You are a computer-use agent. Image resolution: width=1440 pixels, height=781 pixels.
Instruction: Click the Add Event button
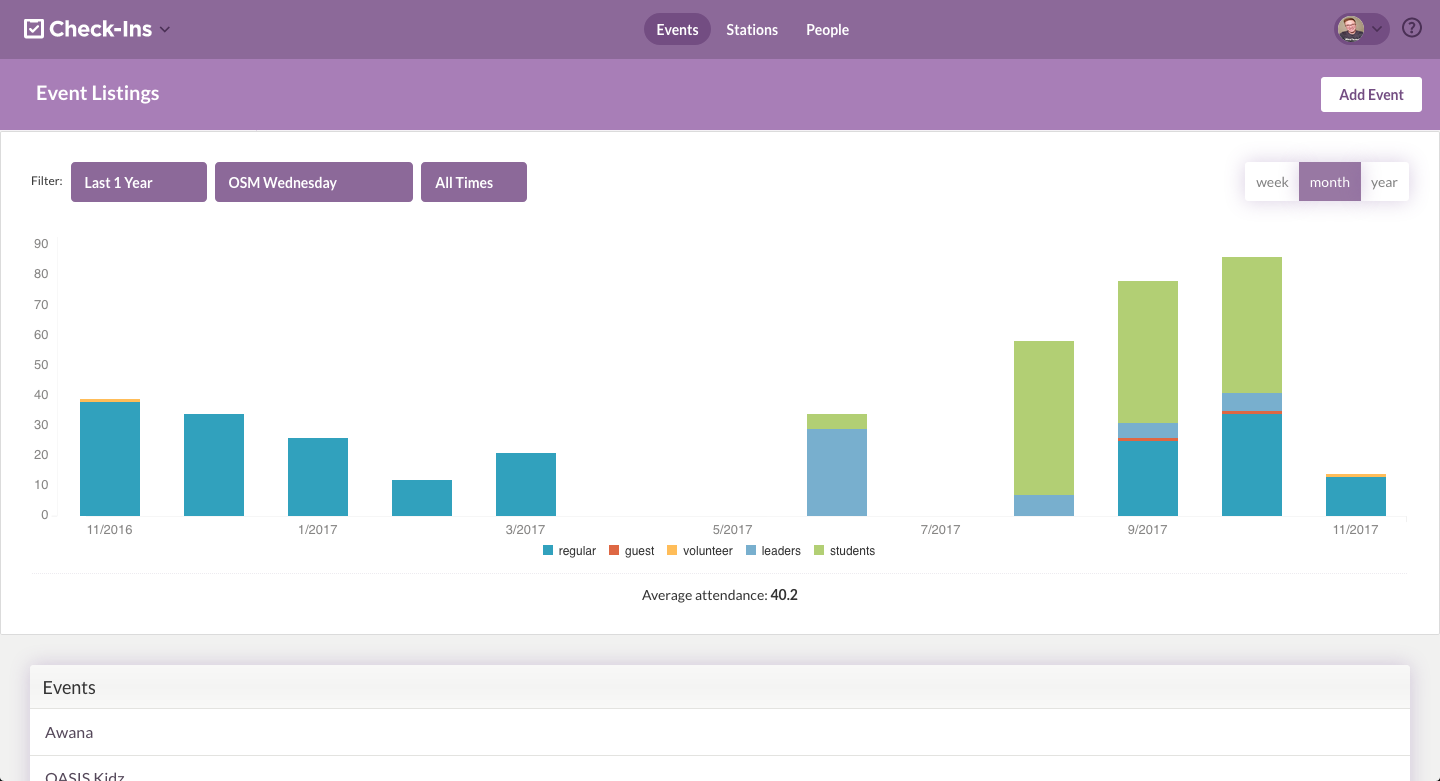coord(1371,94)
